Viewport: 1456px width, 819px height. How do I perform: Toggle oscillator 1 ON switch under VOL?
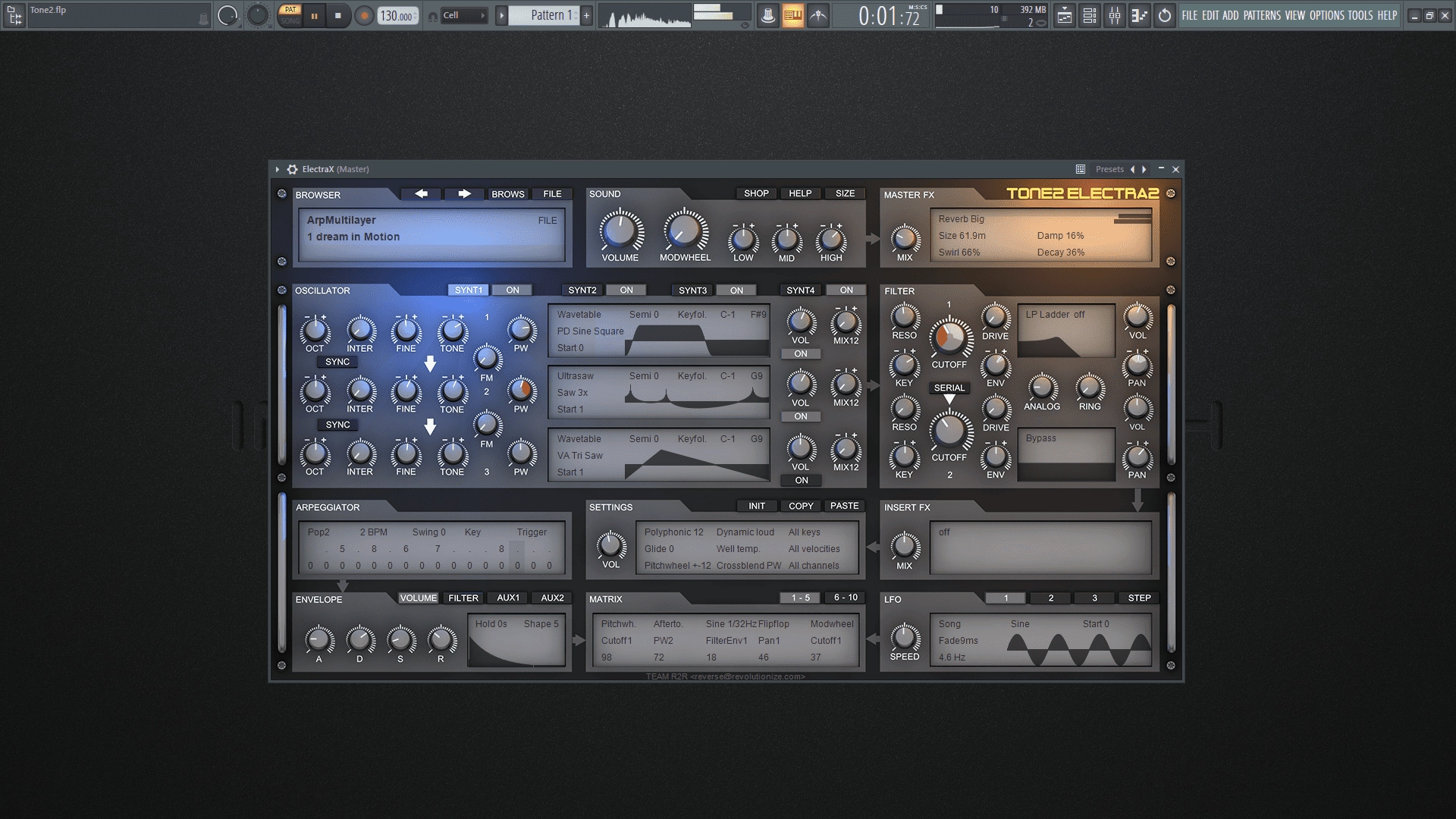(801, 354)
